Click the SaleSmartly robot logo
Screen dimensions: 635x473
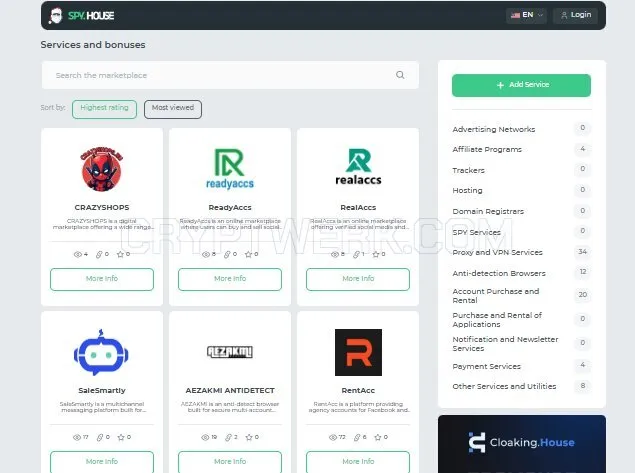pos(101,352)
